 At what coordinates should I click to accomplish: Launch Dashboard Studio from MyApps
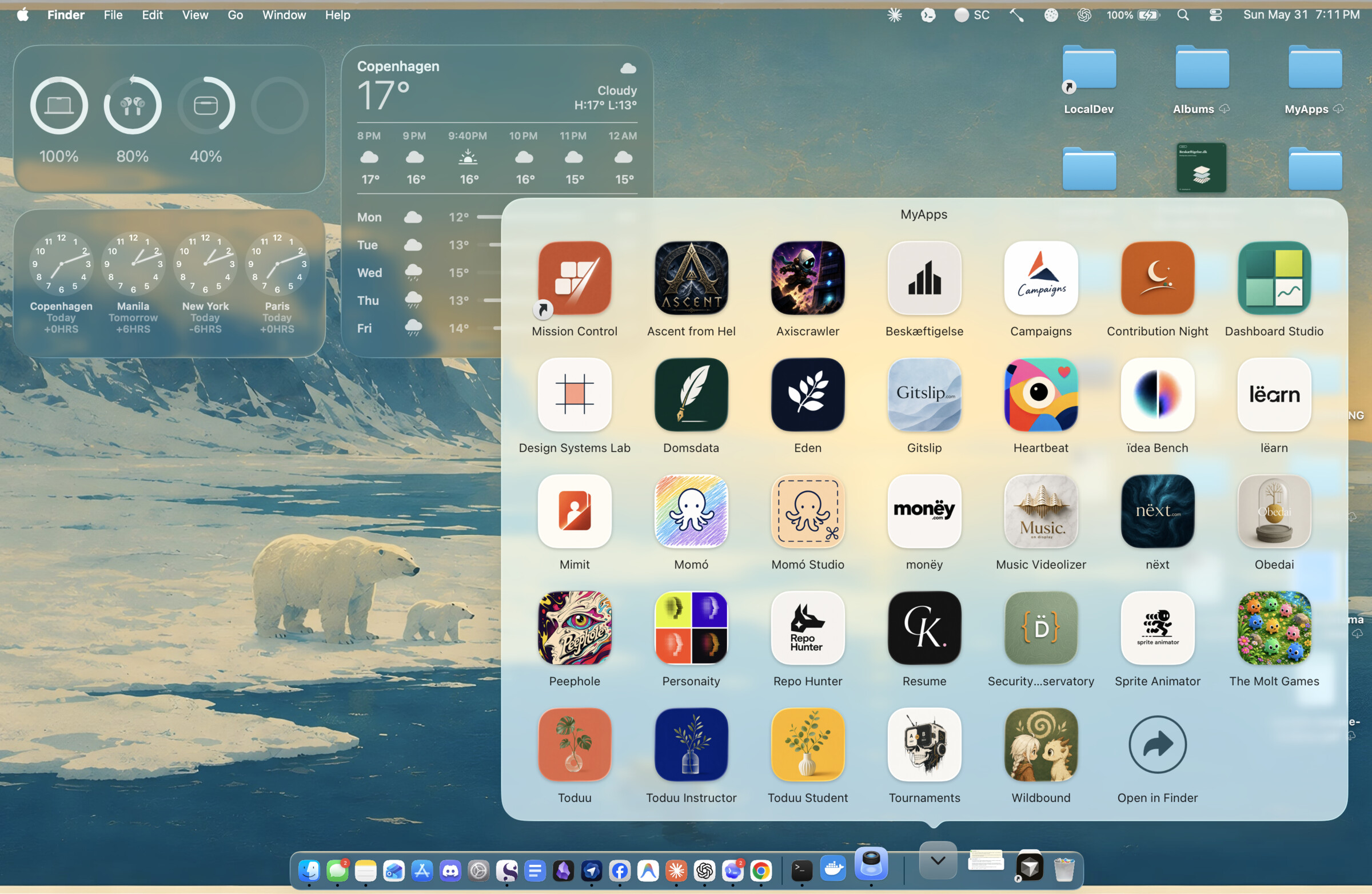point(1274,278)
